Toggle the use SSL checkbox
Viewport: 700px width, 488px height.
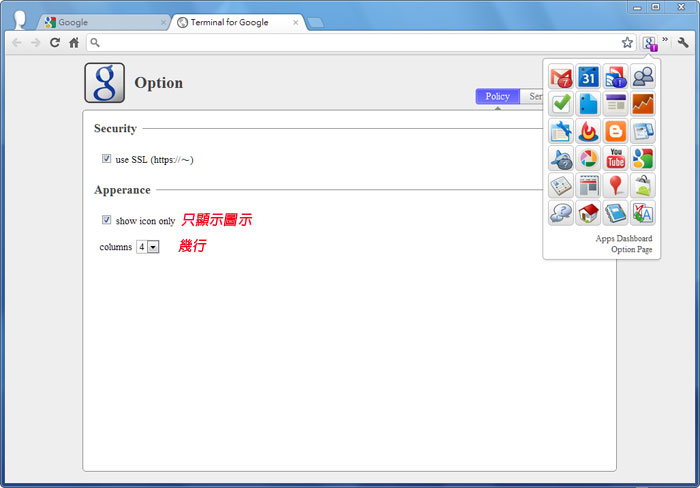tap(106, 158)
